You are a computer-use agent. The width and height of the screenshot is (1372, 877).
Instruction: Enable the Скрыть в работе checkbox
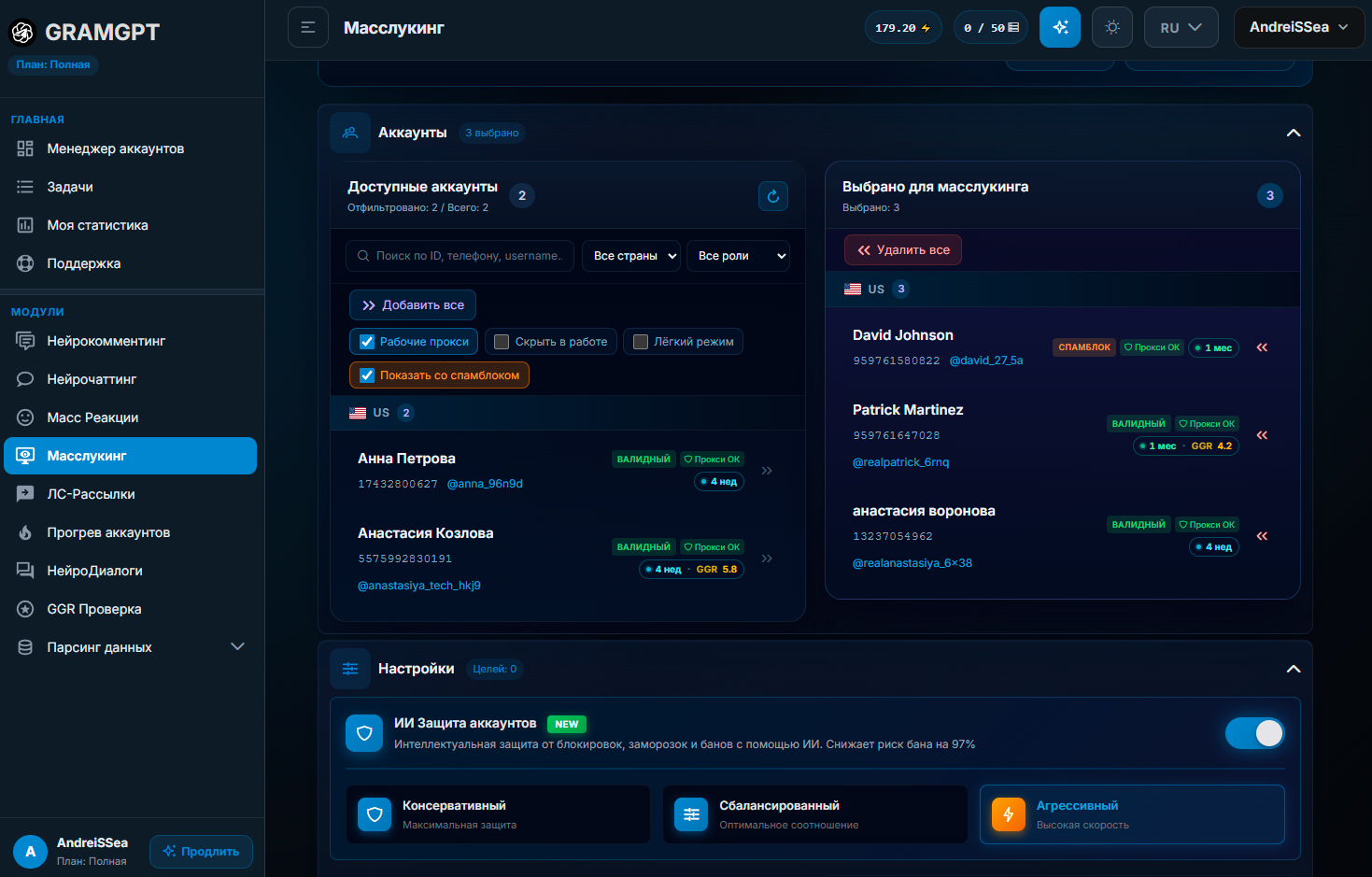502,342
